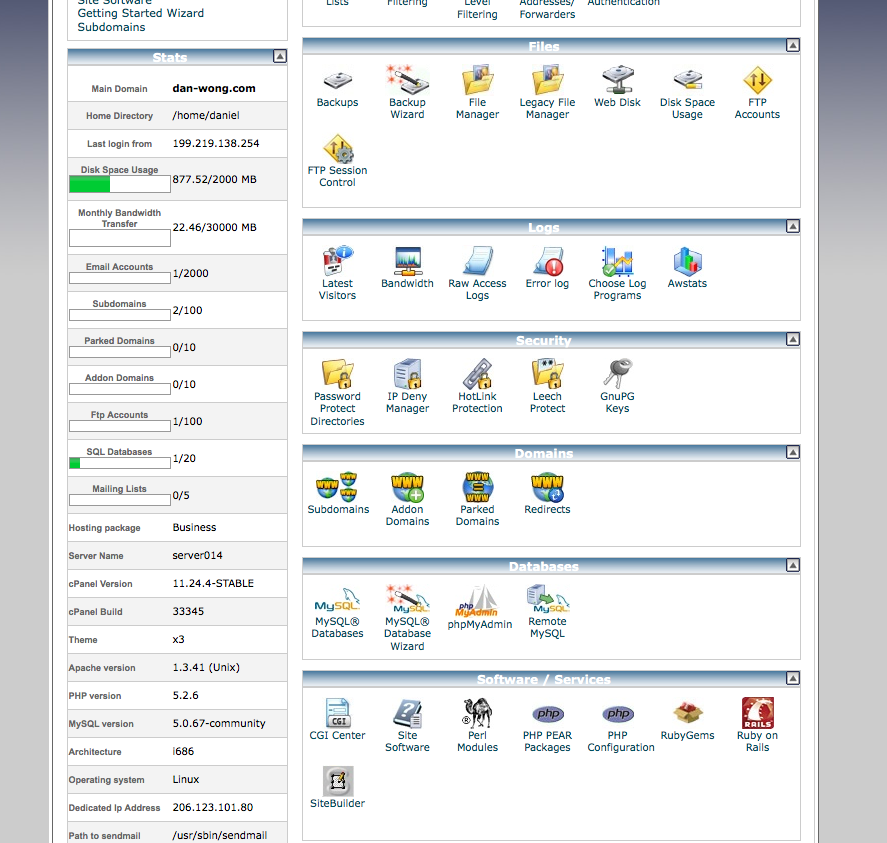Open PHP Configuration icon
The height and width of the screenshot is (843, 887).
pyautogui.click(x=617, y=714)
